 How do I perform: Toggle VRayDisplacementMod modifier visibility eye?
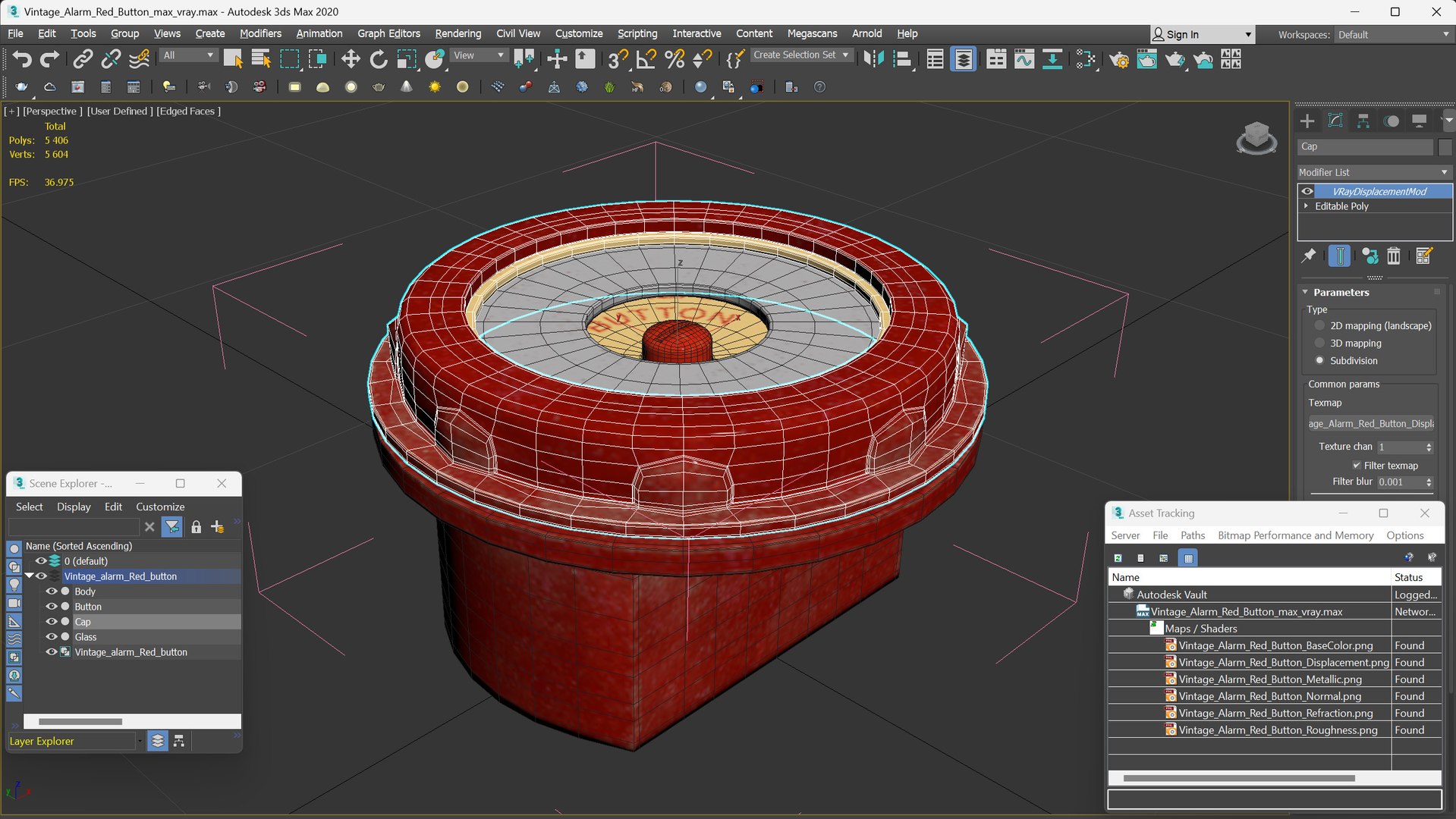[x=1307, y=191]
